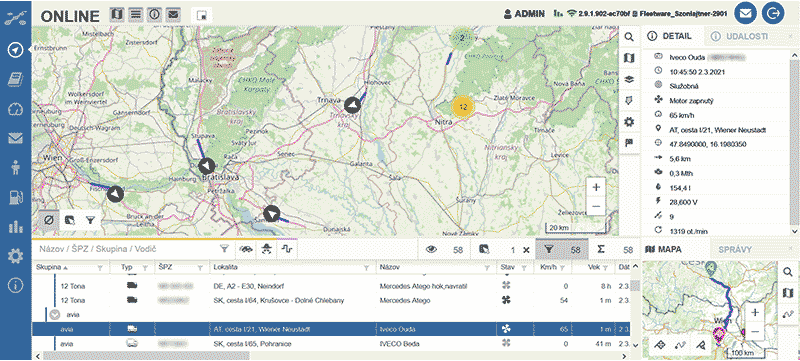Open statistics bar chart icon in sidebar
This screenshot has height=361, width=800.
click(x=16, y=227)
